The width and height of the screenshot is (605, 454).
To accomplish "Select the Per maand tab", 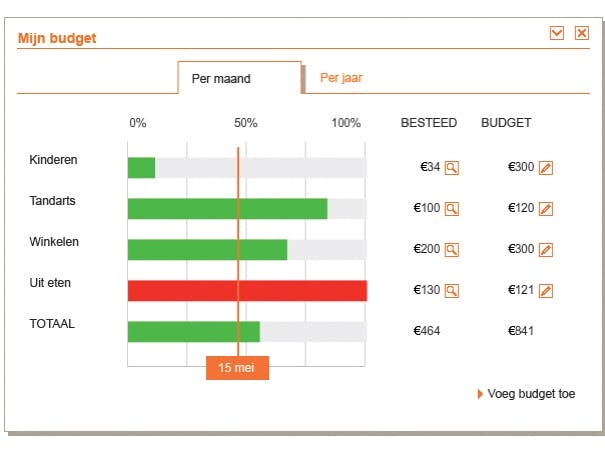I will [221, 78].
